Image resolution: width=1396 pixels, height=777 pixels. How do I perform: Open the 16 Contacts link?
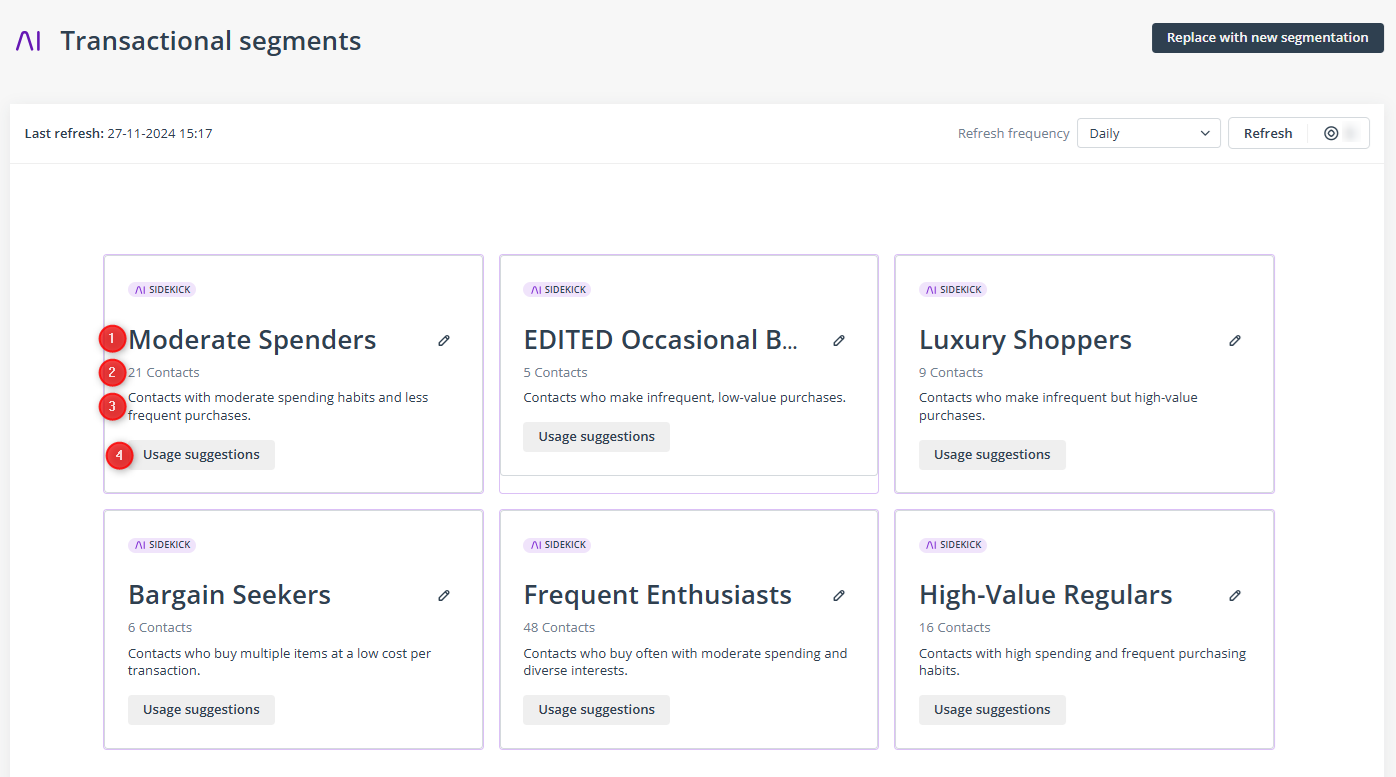pos(955,628)
